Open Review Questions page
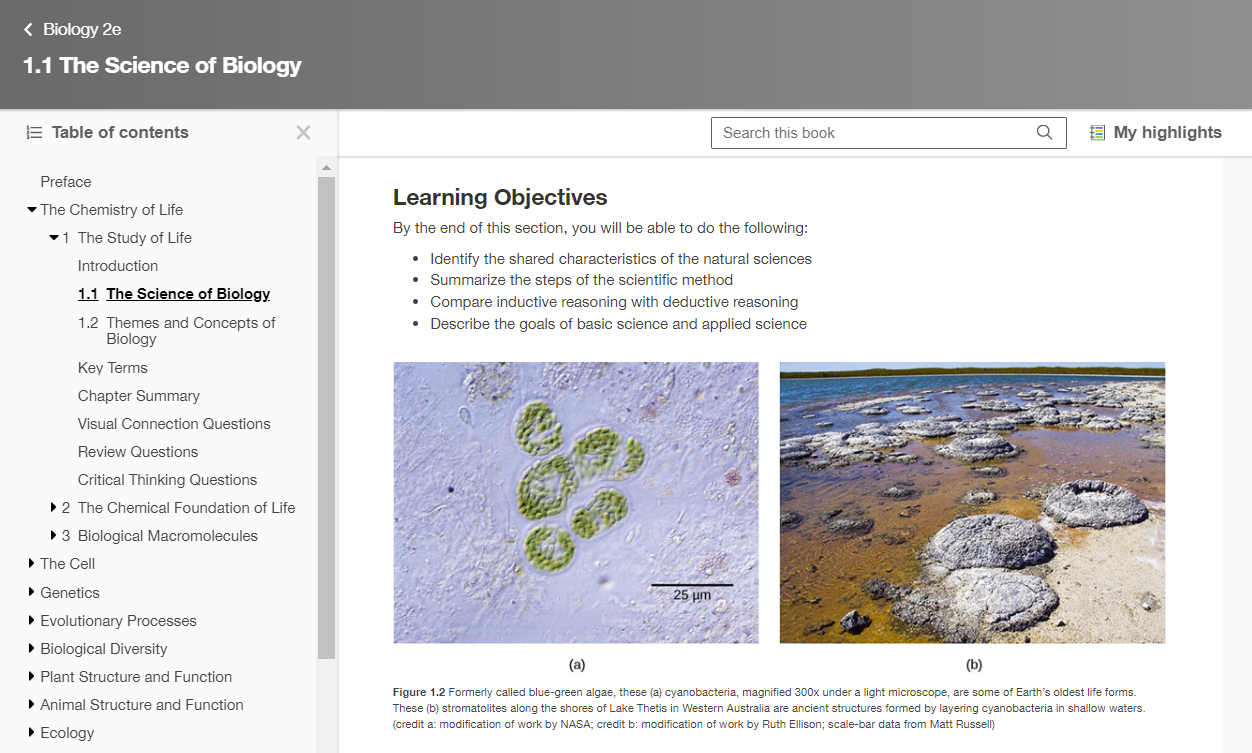This screenshot has width=1252, height=753. point(138,452)
